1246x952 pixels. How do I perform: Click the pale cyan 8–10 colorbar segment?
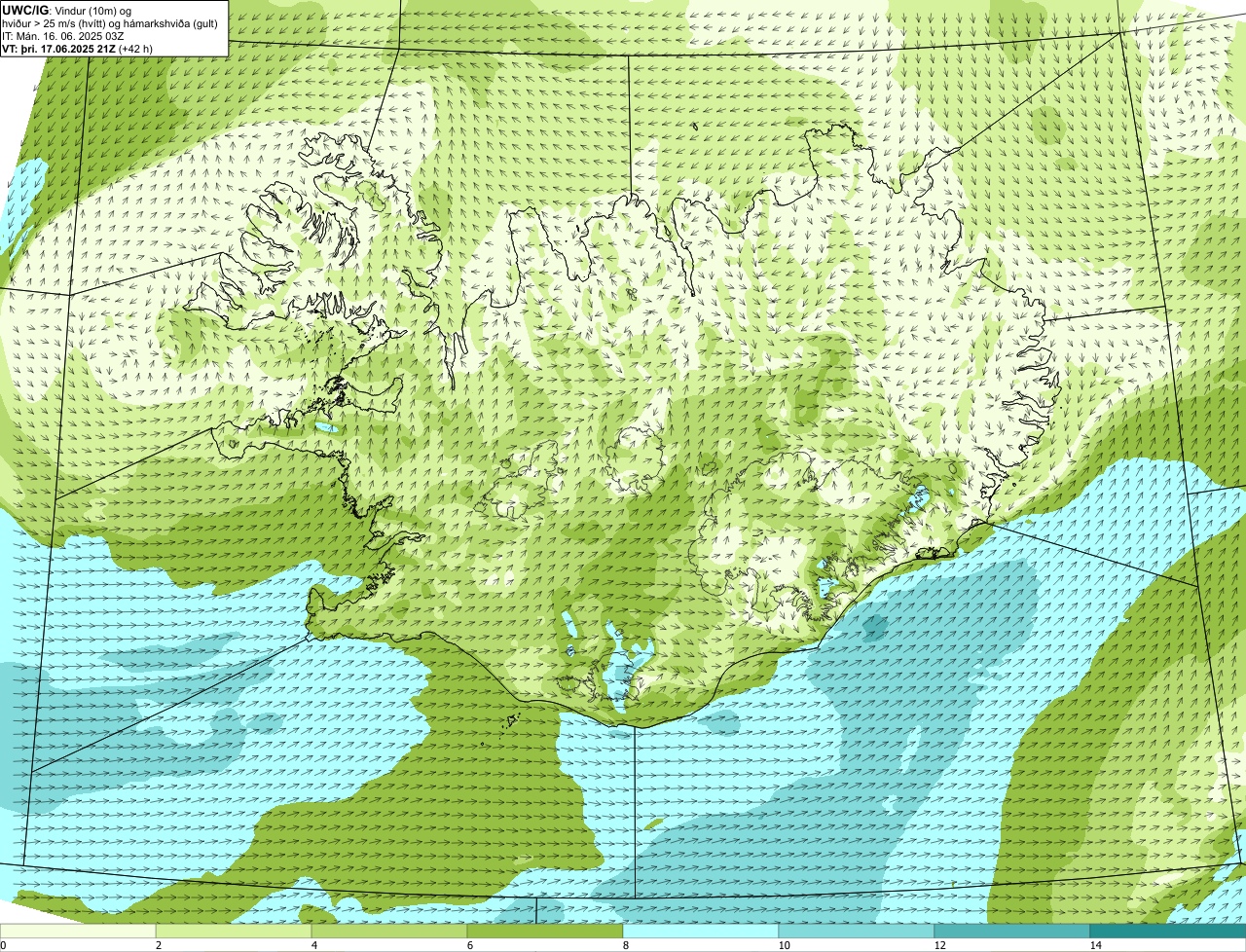701,931
